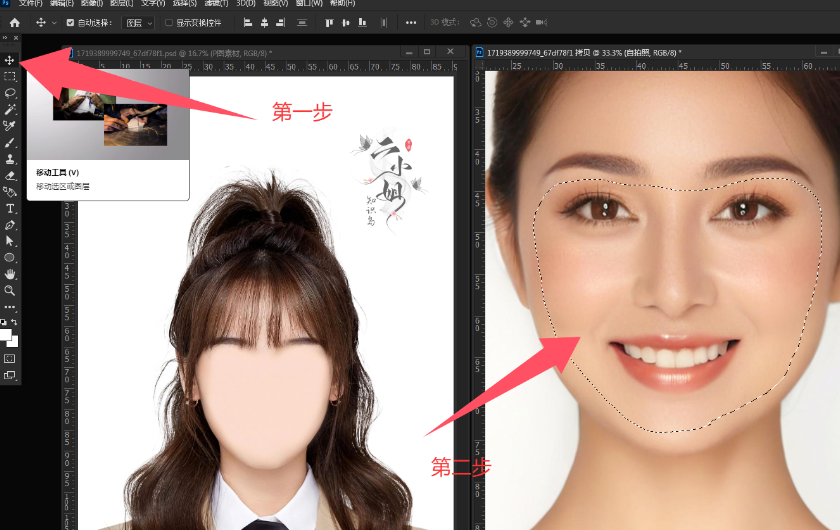Click 3D slide mode icon
Viewport: 840px width, 530px height.
tap(525, 23)
